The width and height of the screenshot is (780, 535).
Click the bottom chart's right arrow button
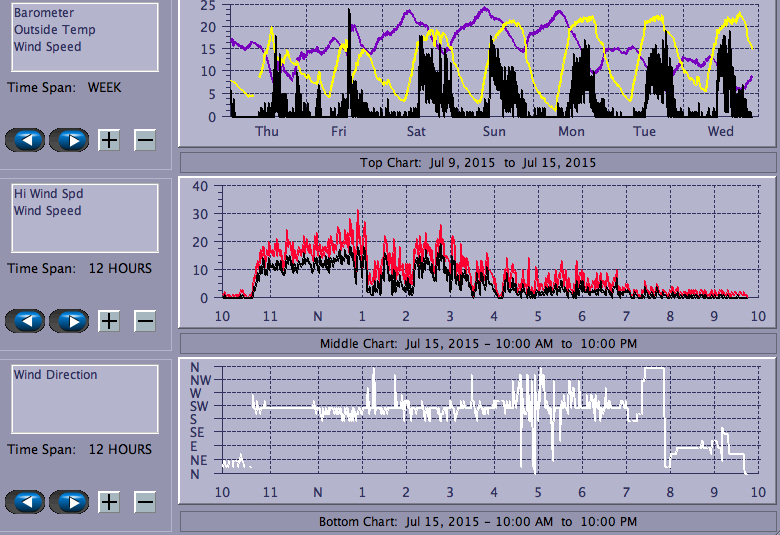tap(69, 502)
